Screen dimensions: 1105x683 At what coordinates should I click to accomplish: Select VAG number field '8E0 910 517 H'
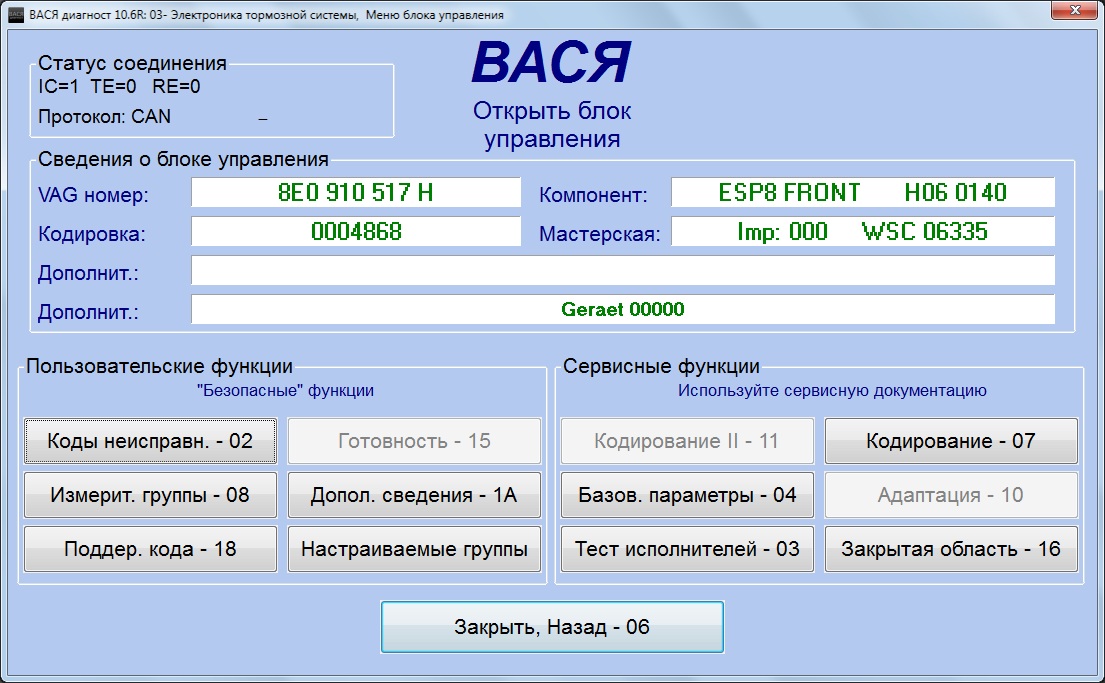356,192
